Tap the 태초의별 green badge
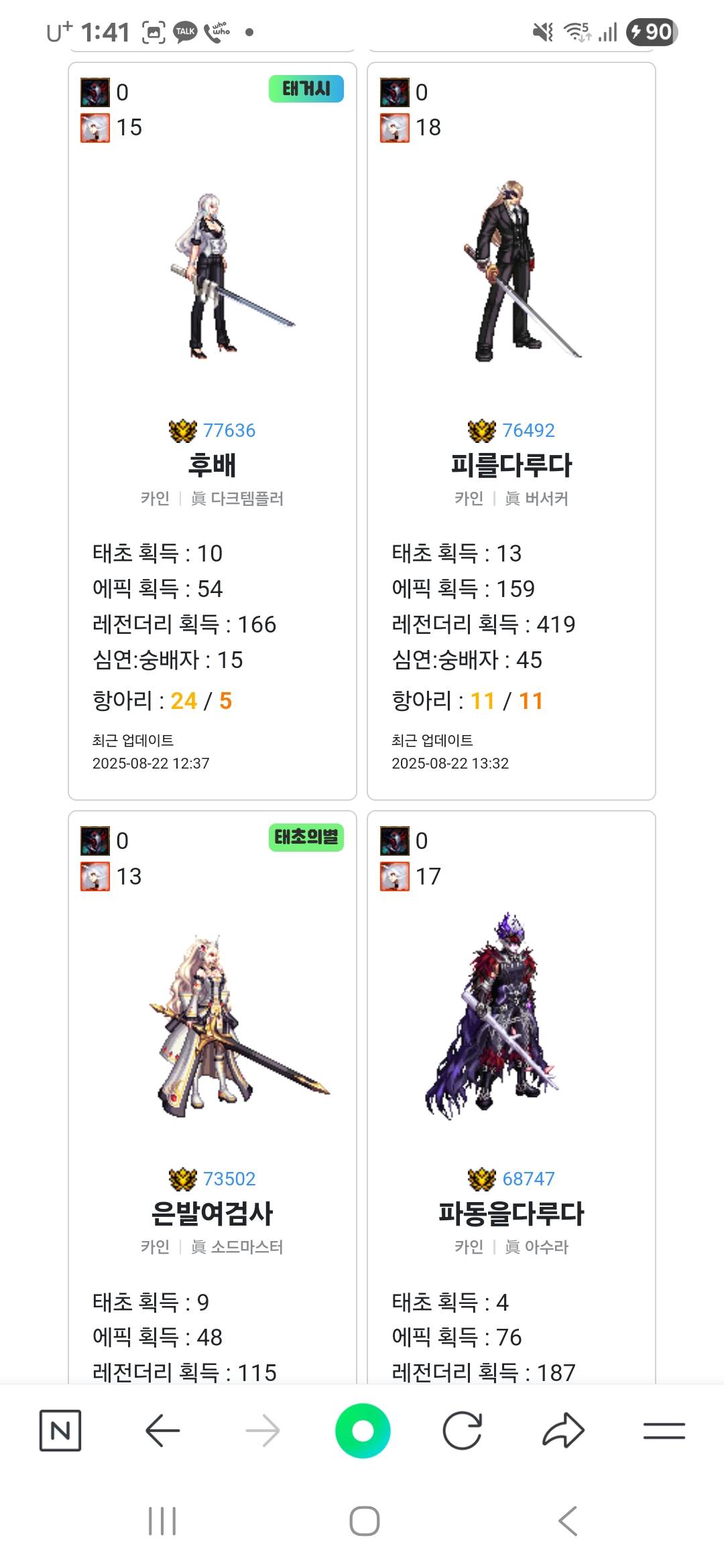 click(x=306, y=838)
